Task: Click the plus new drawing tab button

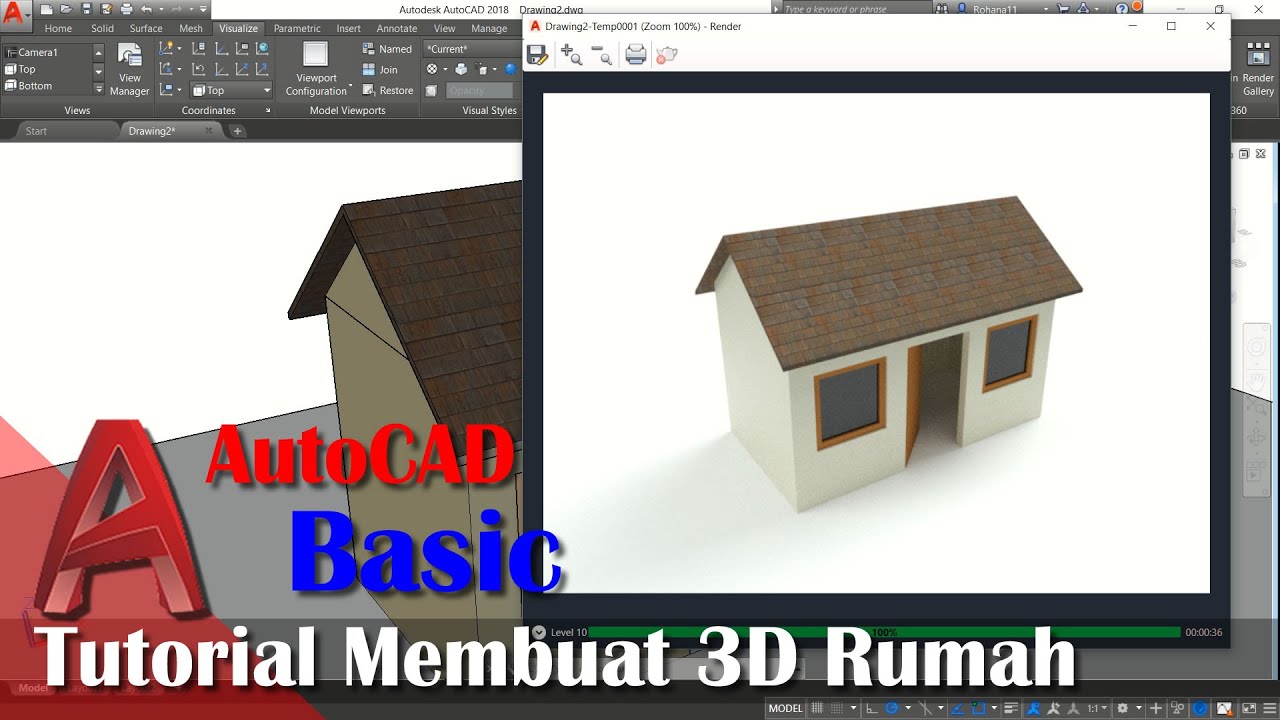Action: pyautogui.click(x=237, y=131)
